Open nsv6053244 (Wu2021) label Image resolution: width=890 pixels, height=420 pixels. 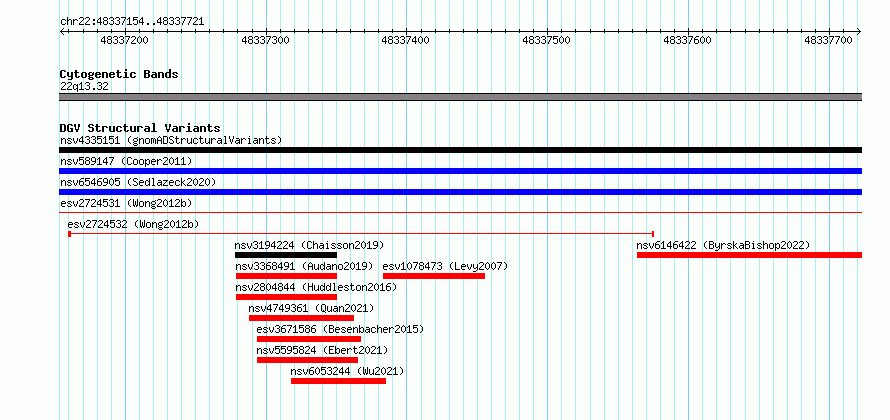pyautogui.click(x=347, y=371)
